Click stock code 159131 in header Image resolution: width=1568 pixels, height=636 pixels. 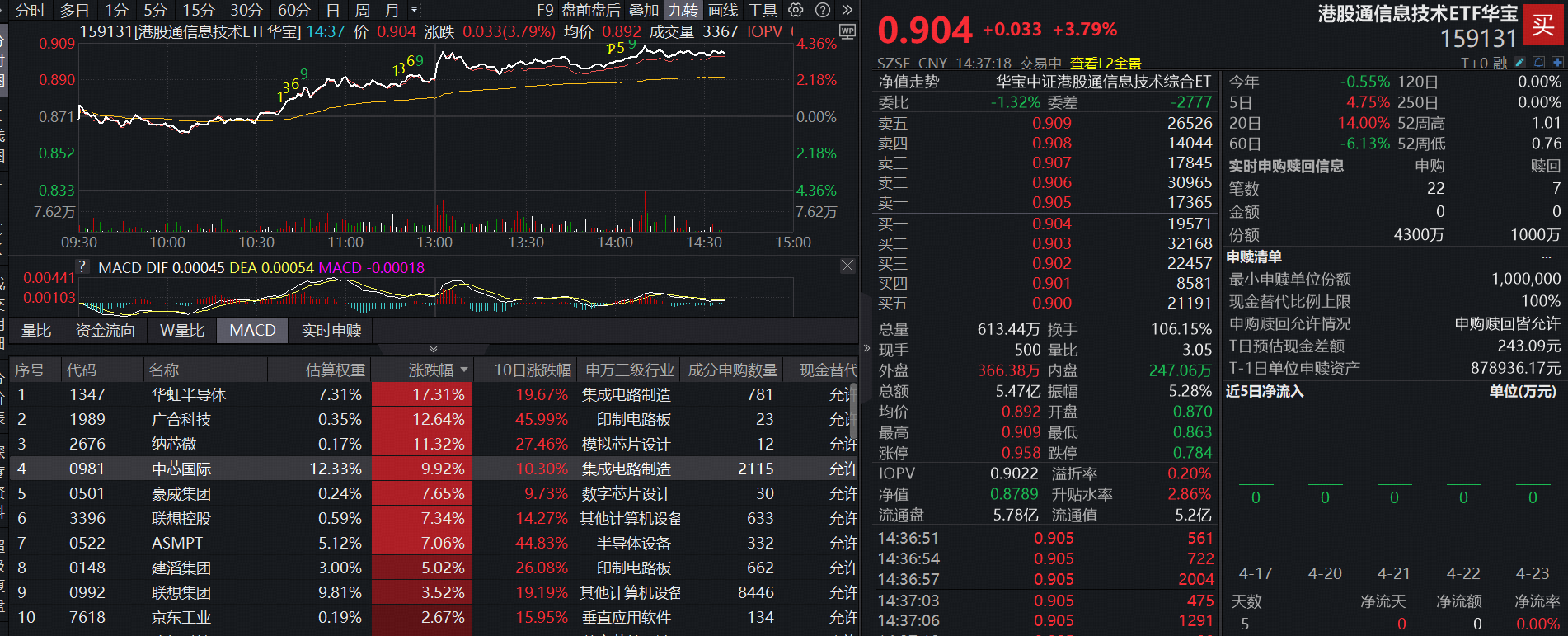click(x=1478, y=38)
